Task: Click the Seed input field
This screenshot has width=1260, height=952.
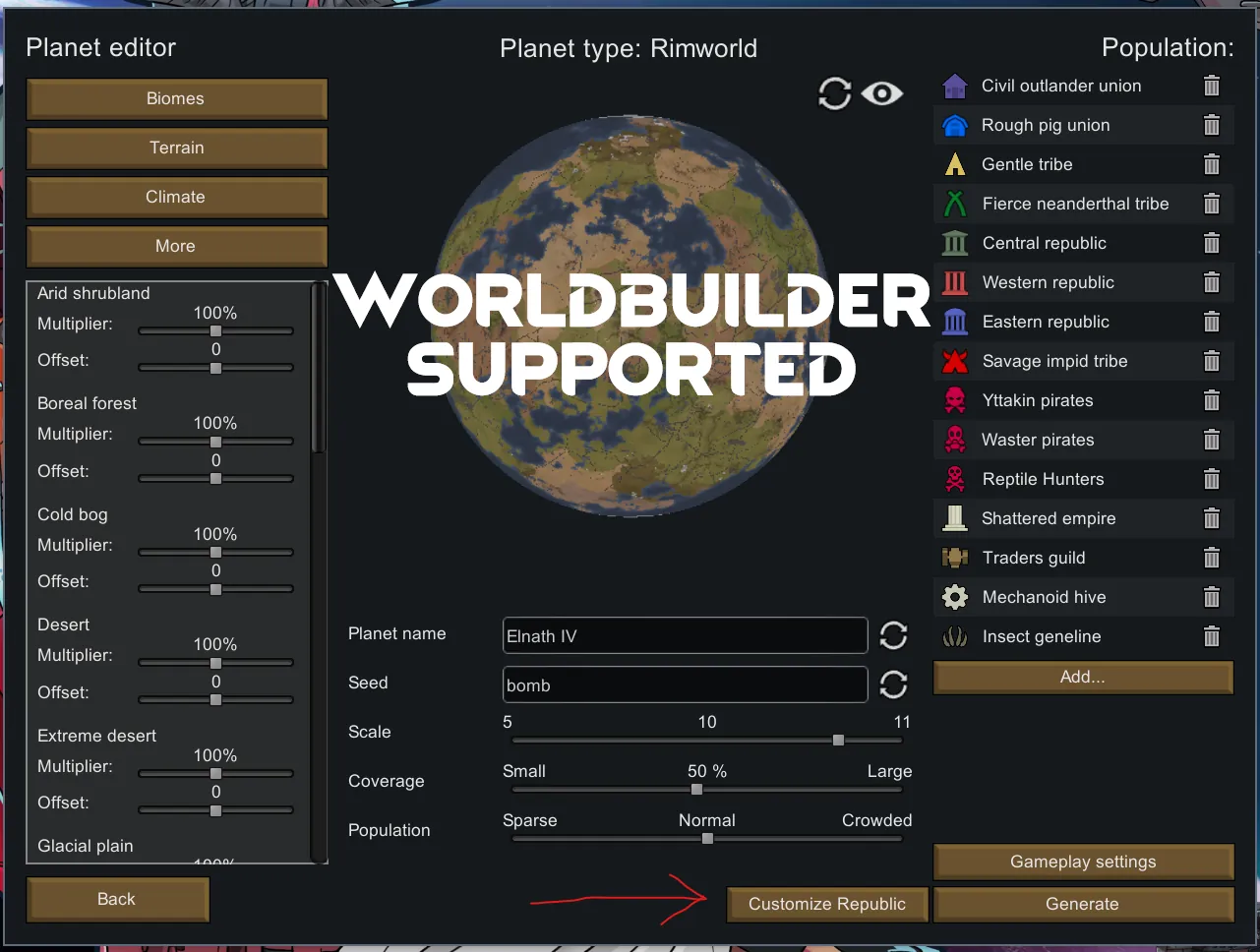Action: 685,684
